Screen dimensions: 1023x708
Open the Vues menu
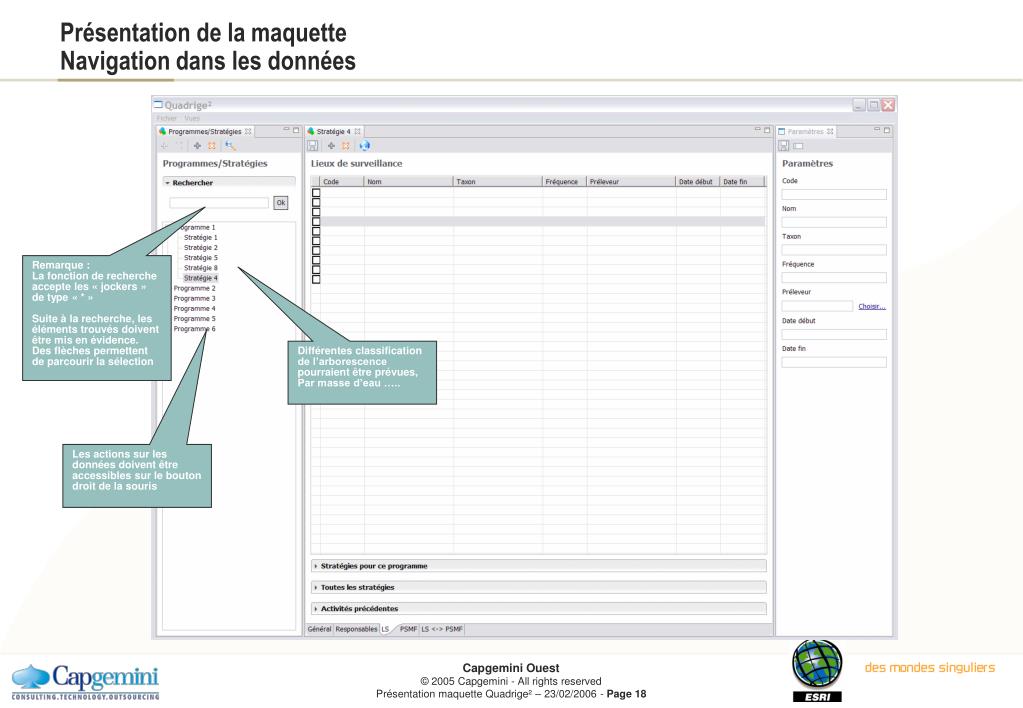(192, 118)
